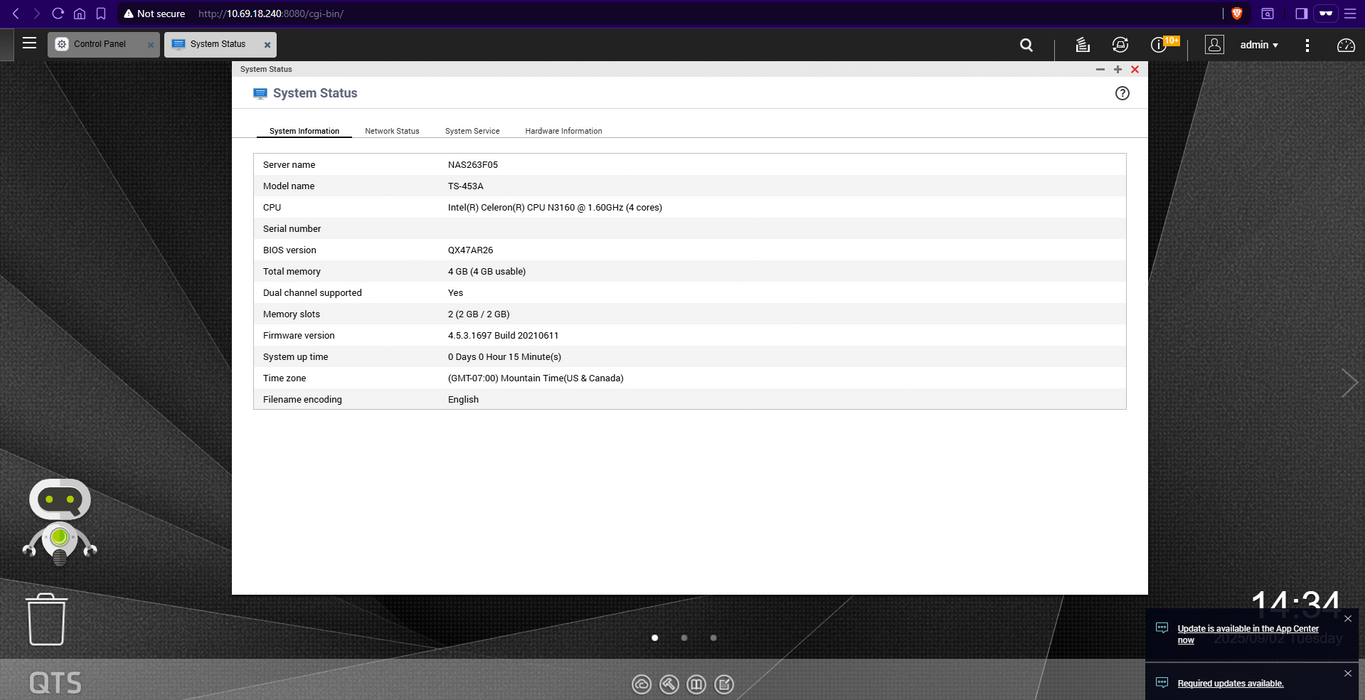1365x700 pixels.
Task: Click the myQNAPcloud icon in bottom bar
Action: (x=642, y=685)
